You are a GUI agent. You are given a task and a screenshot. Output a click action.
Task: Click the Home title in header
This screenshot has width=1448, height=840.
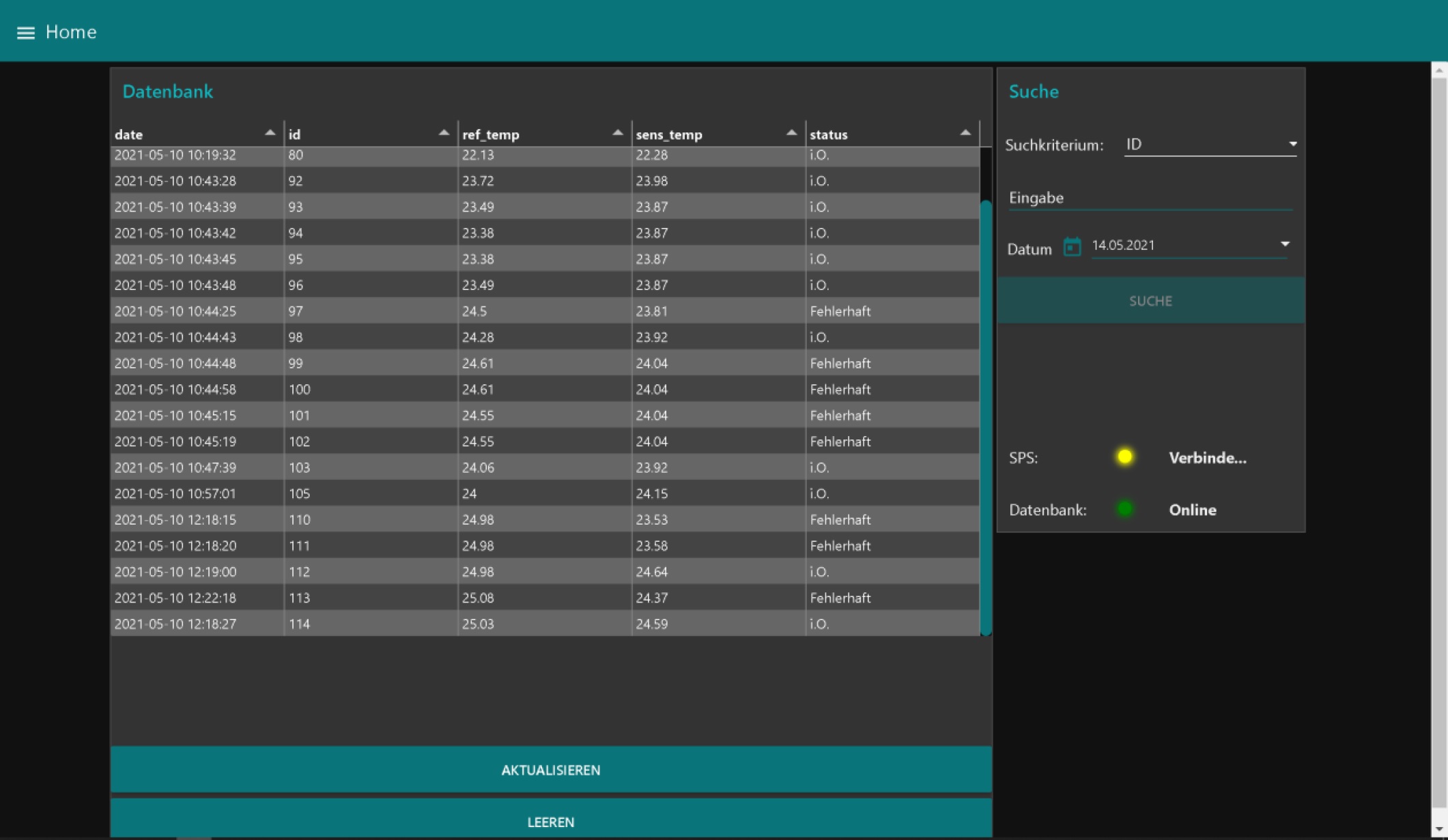pos(71,32)
